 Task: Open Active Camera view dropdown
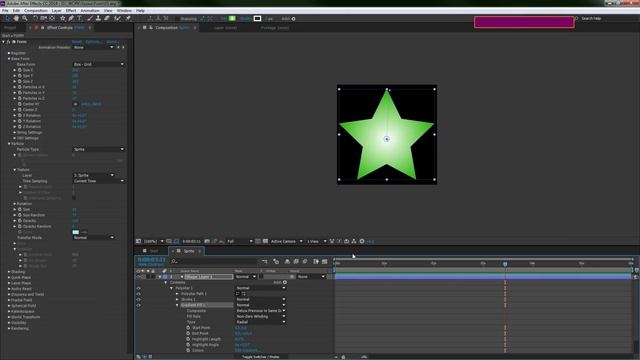tap(287, 241)
